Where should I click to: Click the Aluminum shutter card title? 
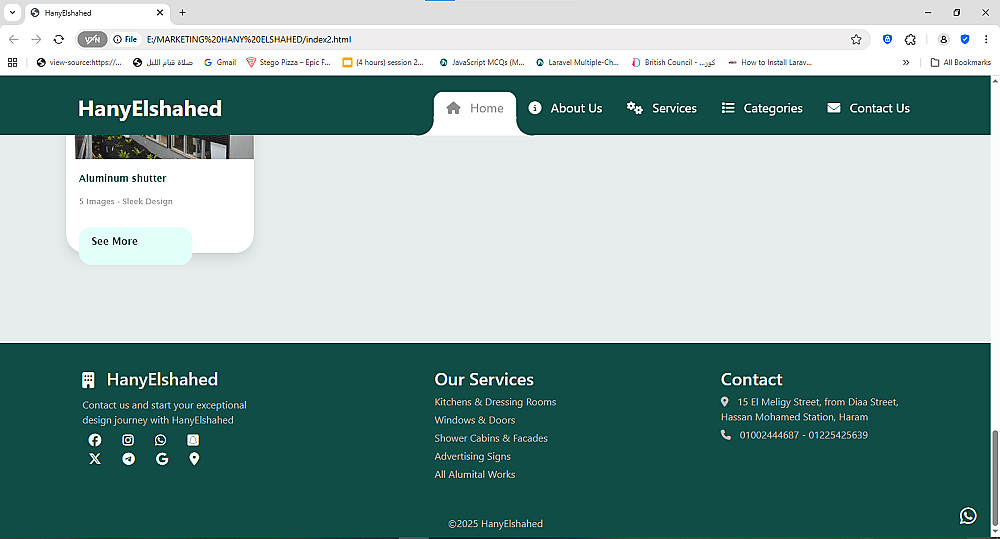click(122, 179)
